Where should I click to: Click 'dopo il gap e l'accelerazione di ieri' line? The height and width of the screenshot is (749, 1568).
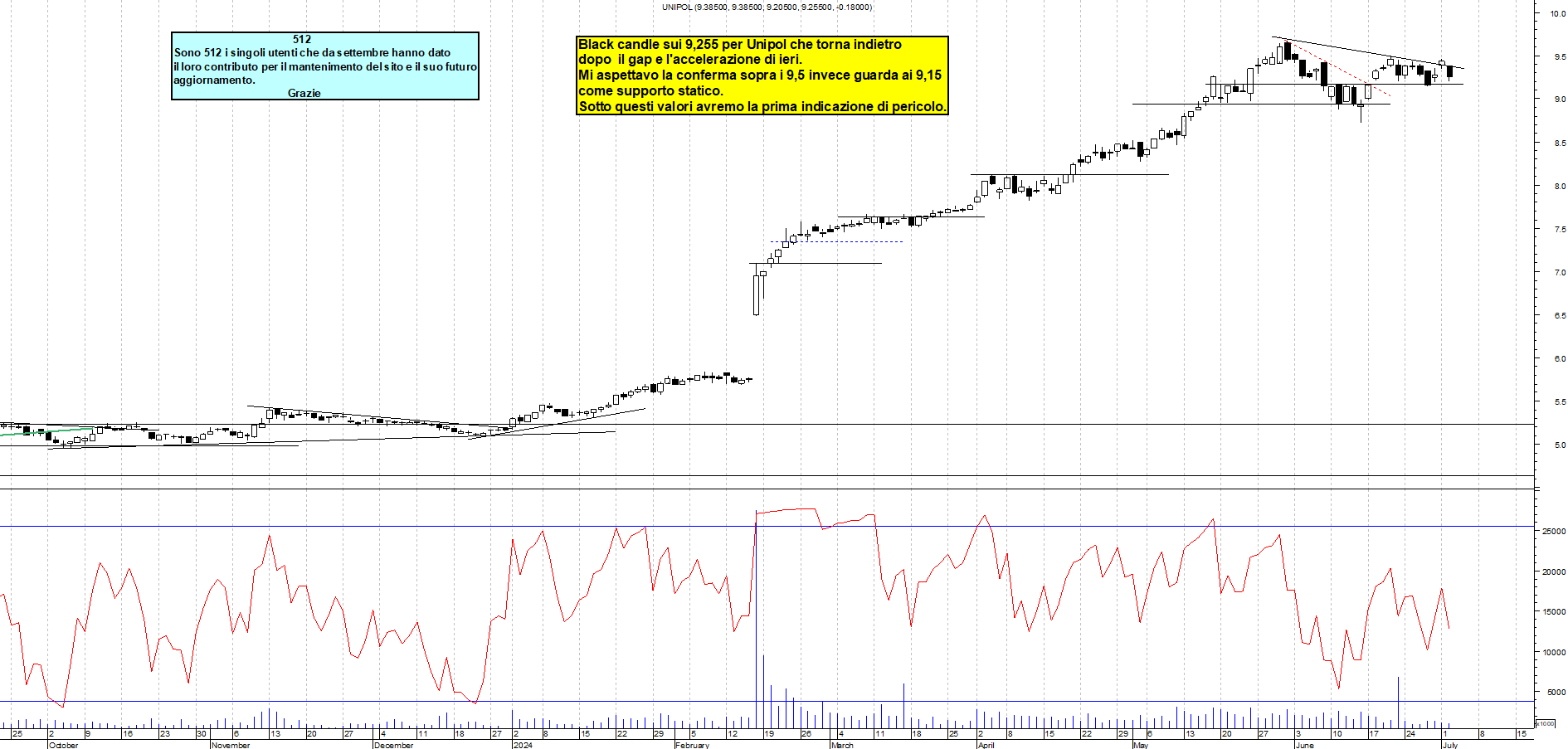click(690, 59)
